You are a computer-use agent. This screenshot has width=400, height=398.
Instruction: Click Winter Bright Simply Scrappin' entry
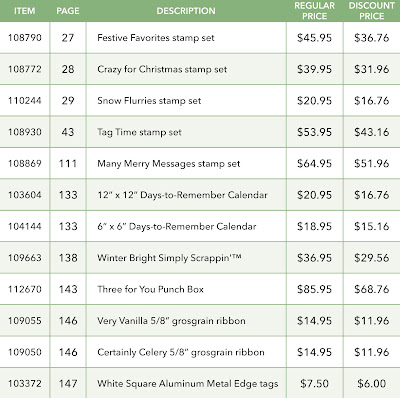point(169,258)
